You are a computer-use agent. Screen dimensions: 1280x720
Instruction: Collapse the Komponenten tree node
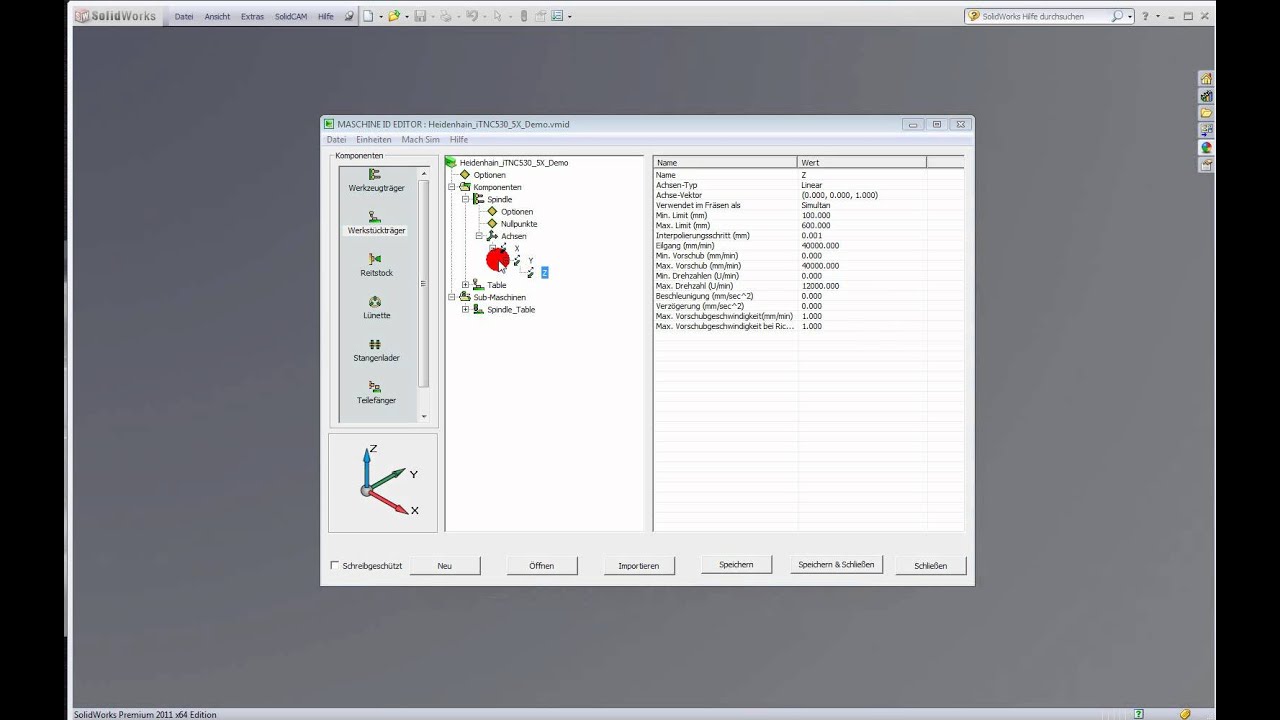click(452, 187)
